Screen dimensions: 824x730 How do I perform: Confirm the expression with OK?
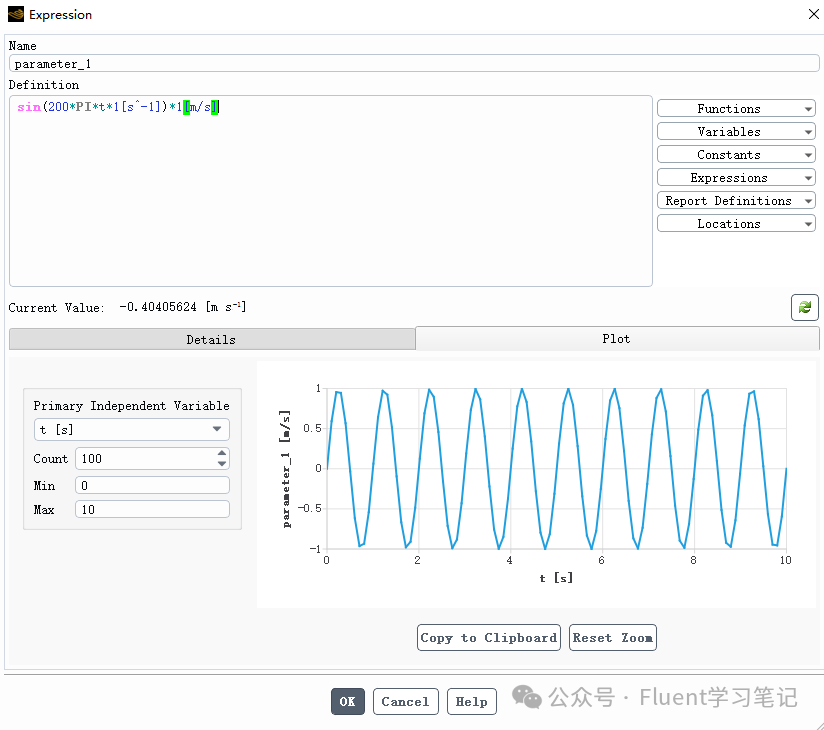[347, 701]
